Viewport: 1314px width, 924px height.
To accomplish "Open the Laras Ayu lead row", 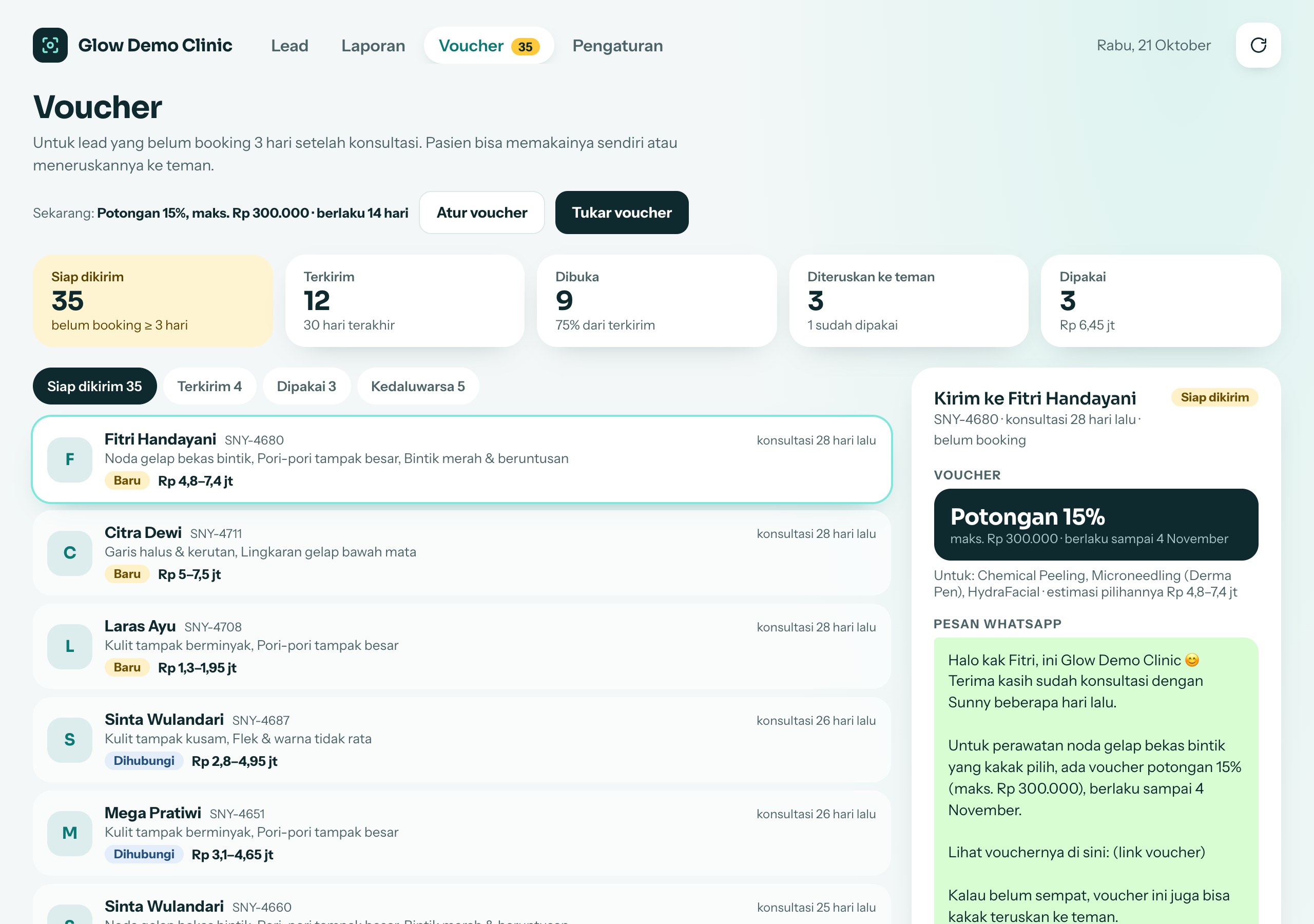I will 462,646.
